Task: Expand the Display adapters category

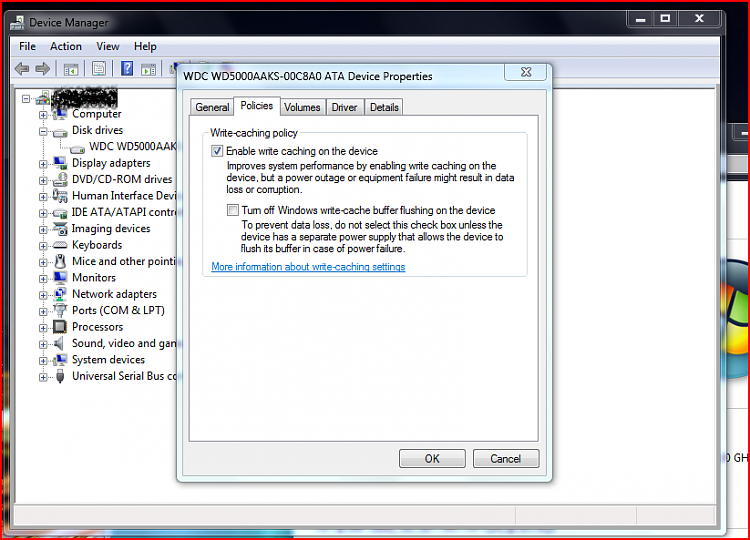Action: [43, 164]
